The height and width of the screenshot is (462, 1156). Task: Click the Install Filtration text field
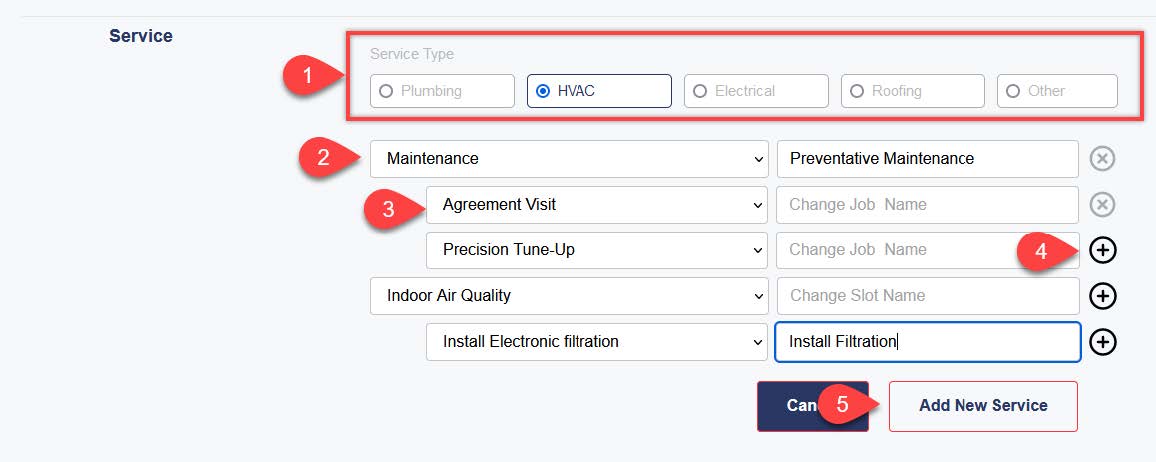(x=927, y=342)
